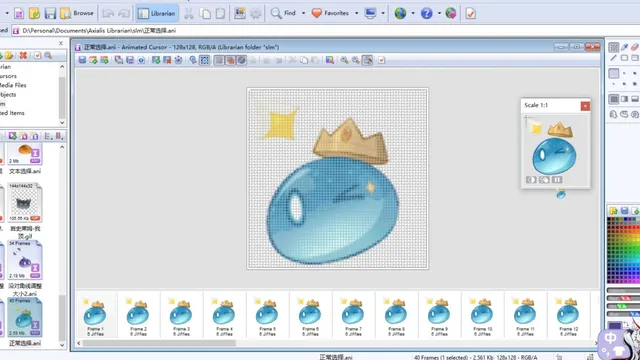Select the 144x144 GIF file thumbnail in the Librarian
The height and width of the screenshot is (360, 640).
25,203
